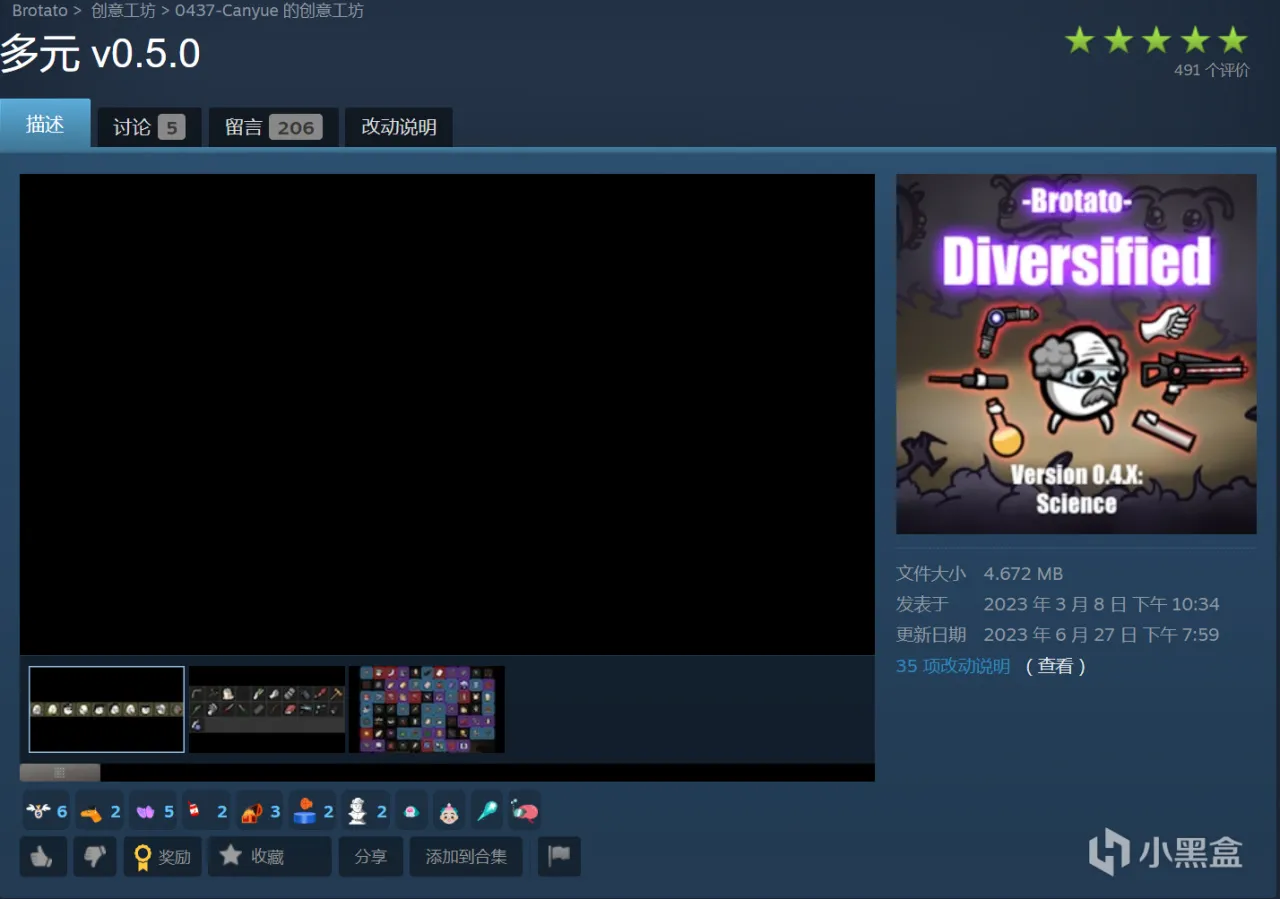Image resolution: width=1280 pixels, height=899 pixels.
Task: Open 35 项改动说明 link
Action: (953, 666)
